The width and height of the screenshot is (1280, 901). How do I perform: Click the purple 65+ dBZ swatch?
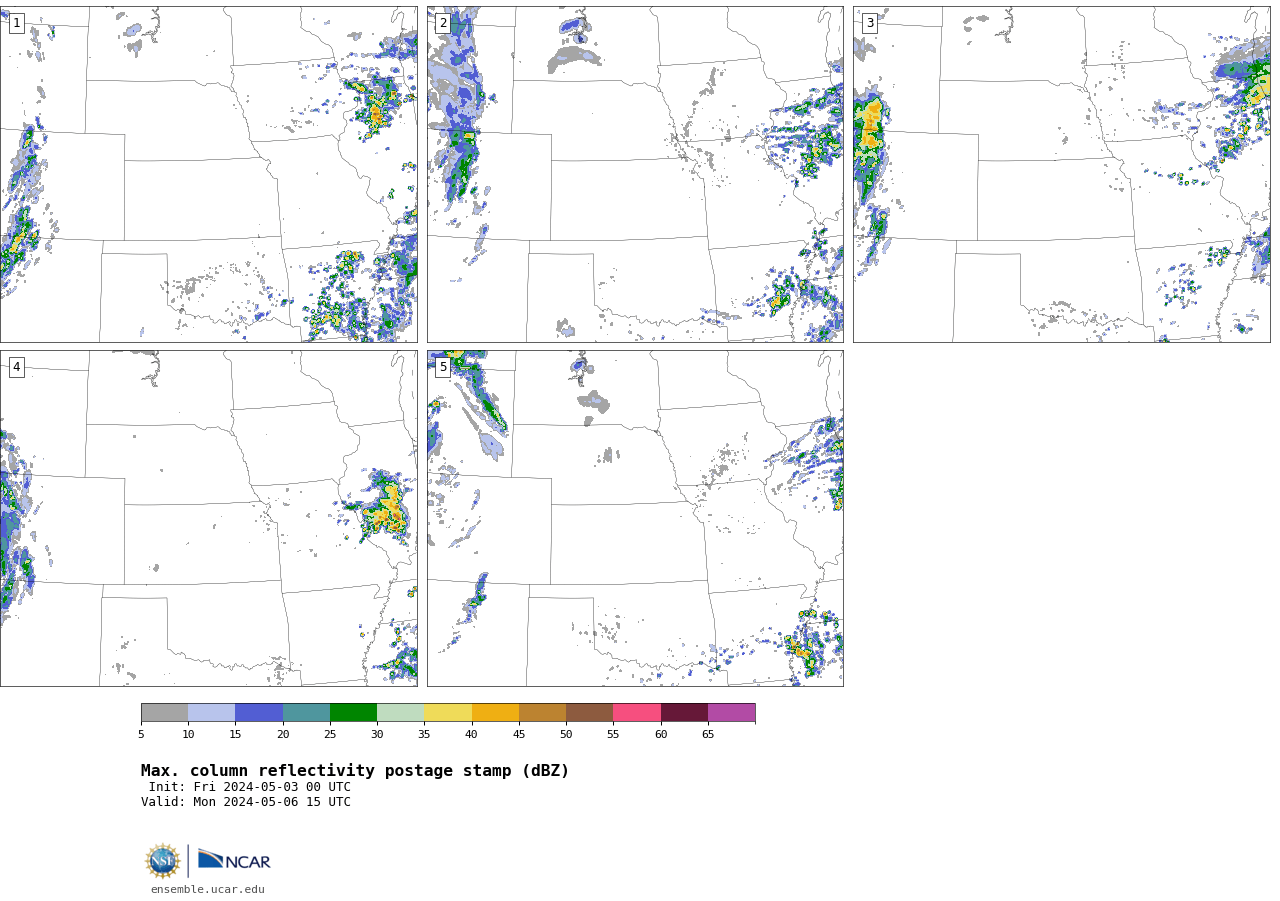(731, 712)
